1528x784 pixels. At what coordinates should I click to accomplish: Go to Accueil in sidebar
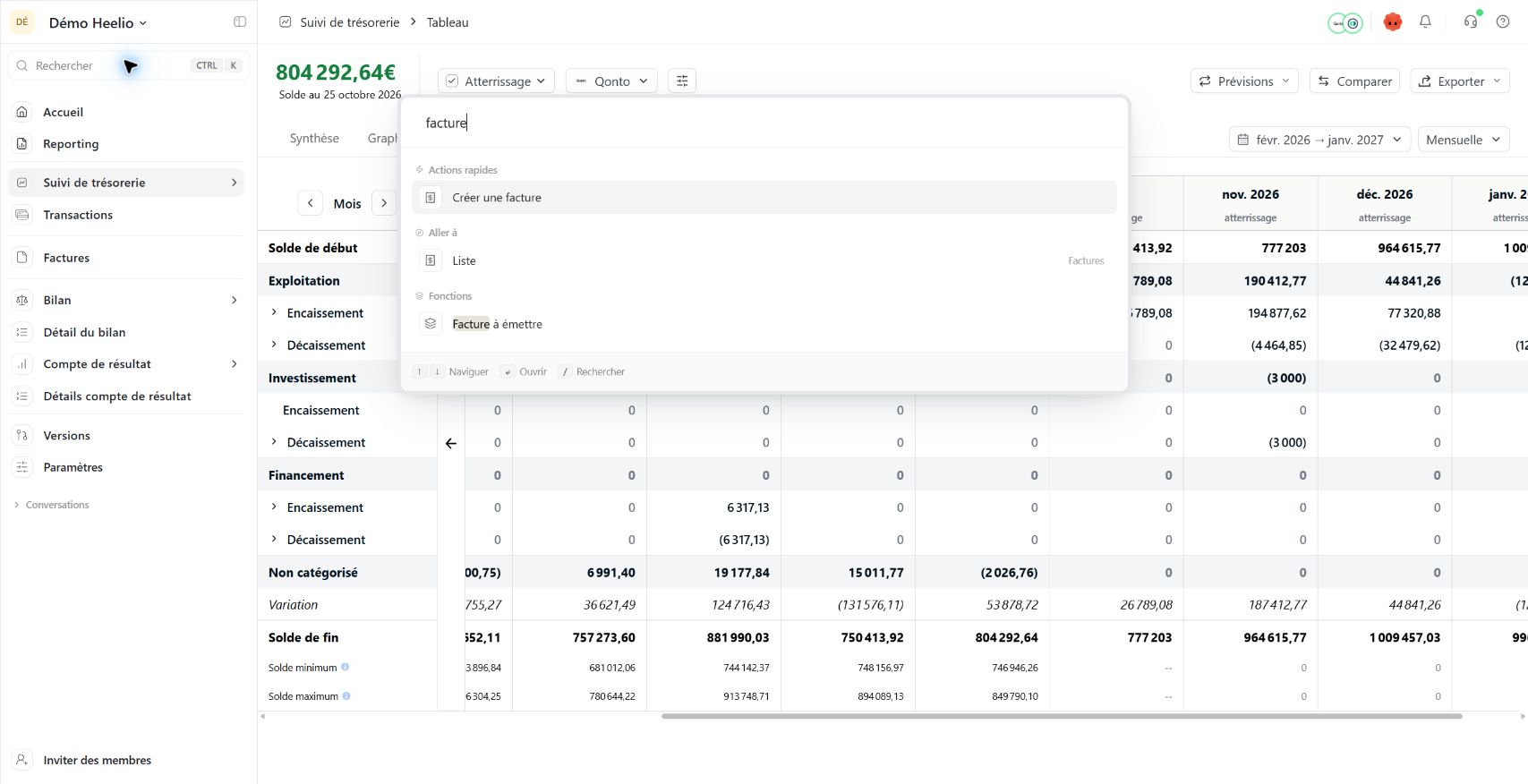pyautogui.click(x=125, y=112)
